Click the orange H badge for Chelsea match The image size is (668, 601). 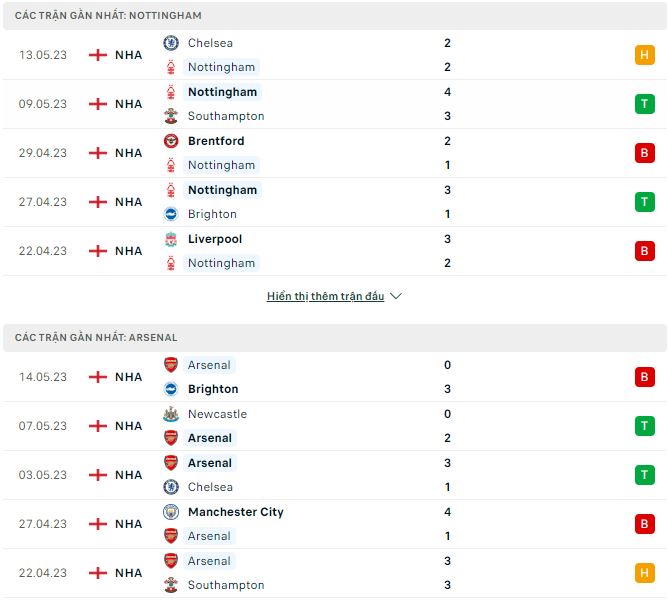(645, 55)
